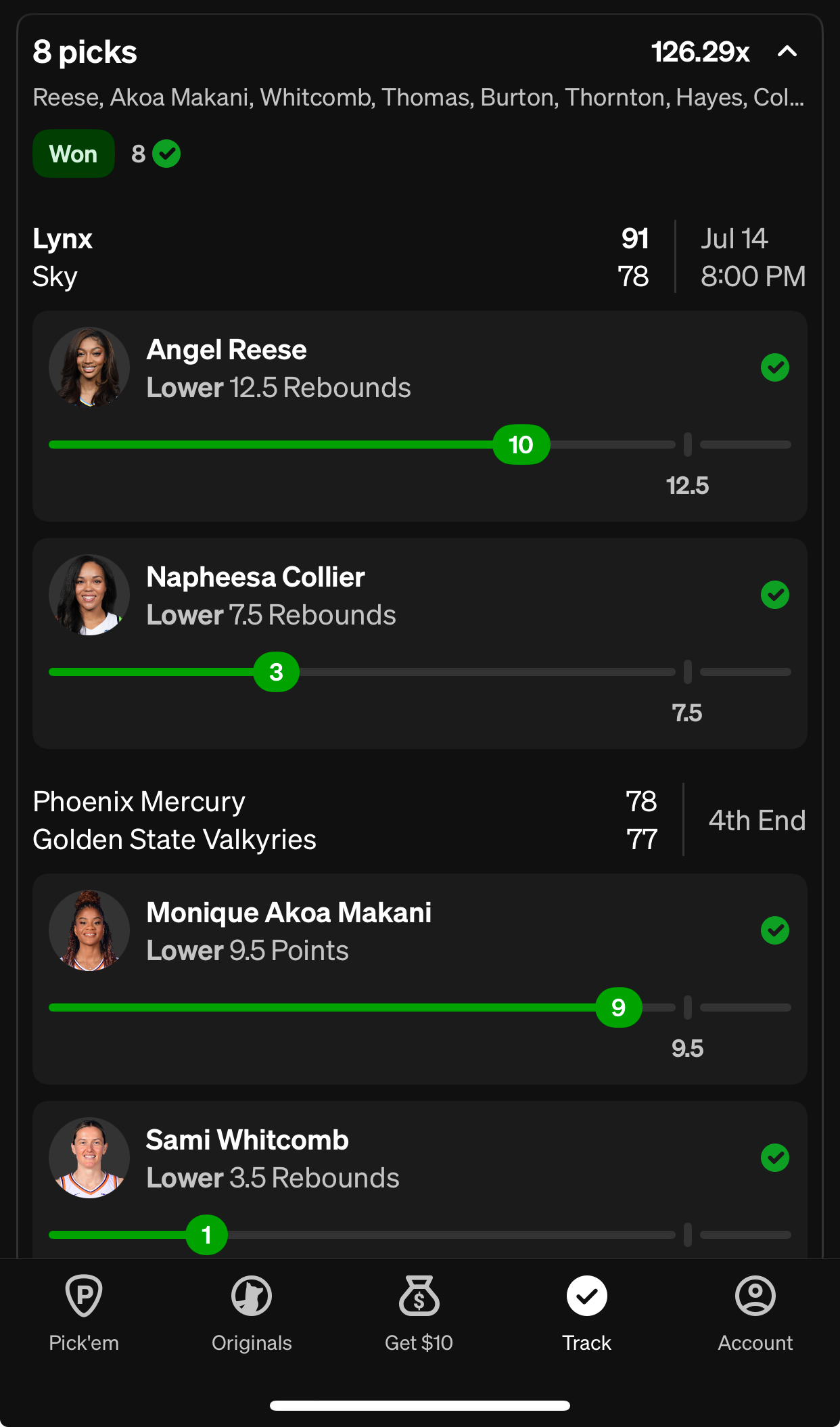Open the Lynx vs Sky game score row
Screen dimensions: 840x1427
[419, 257]
